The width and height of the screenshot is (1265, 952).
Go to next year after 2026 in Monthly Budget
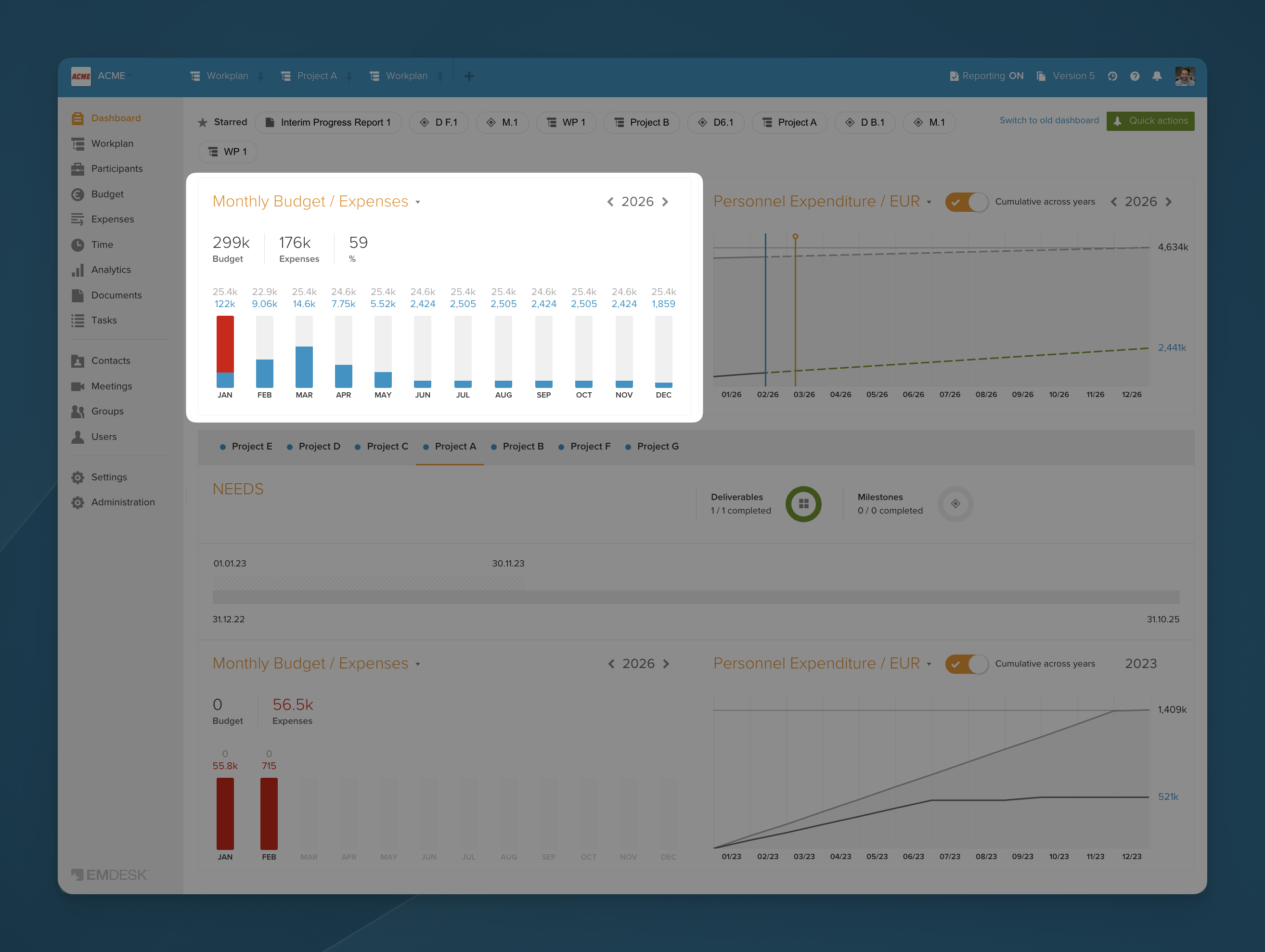coord(665,202)
